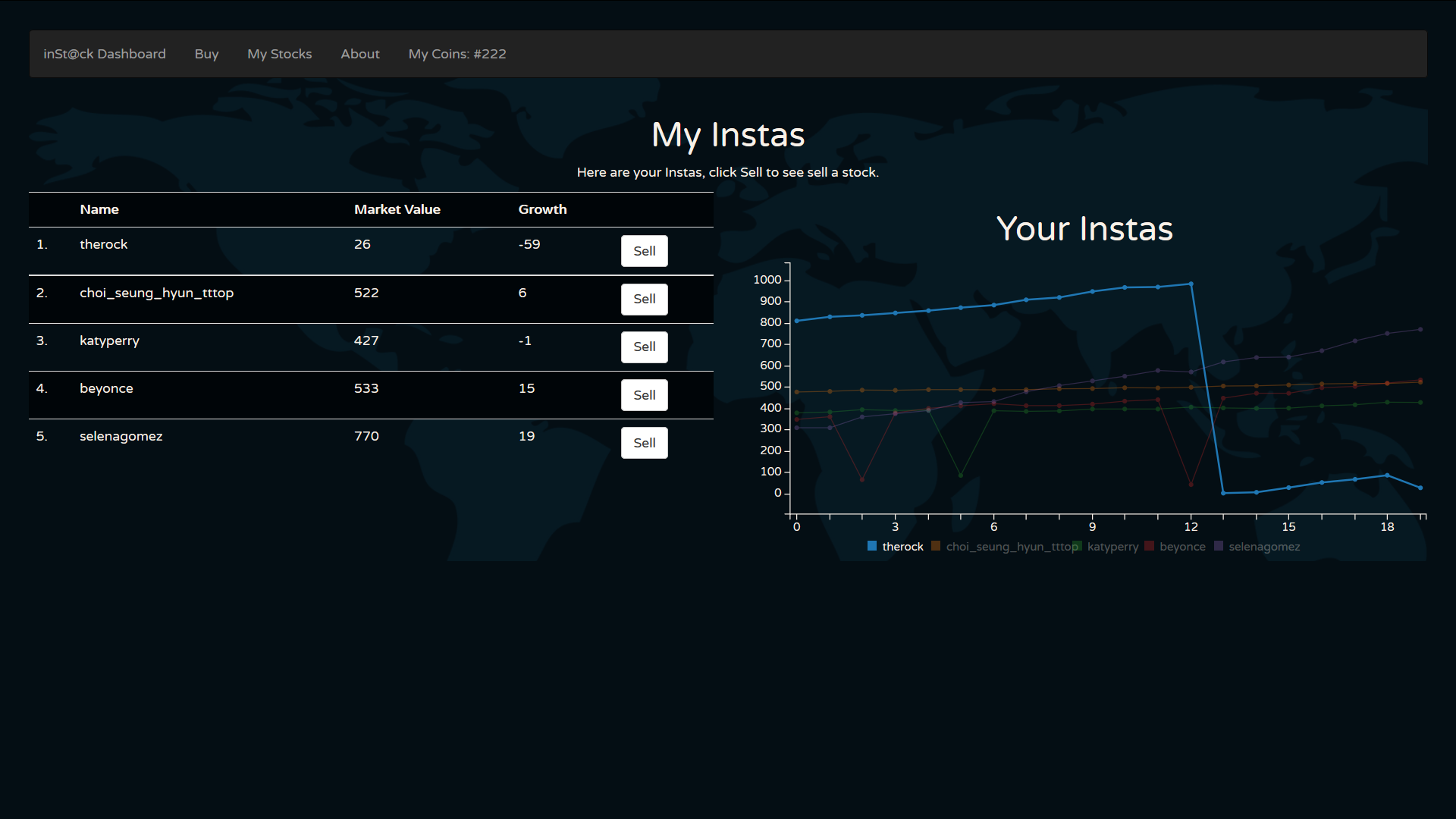This screenshot has width=1456, height=819.
Task: Sell the therock stock
Action: pyautogui.click(x=644, y=251)
